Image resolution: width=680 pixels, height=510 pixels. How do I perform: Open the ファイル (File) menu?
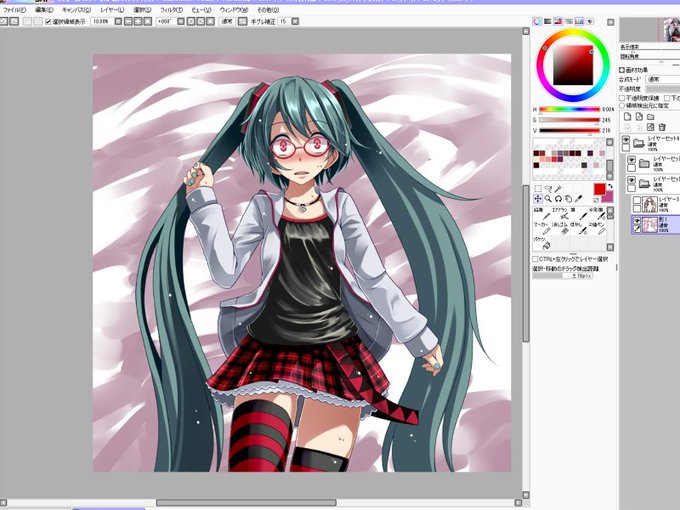(14, 10)
